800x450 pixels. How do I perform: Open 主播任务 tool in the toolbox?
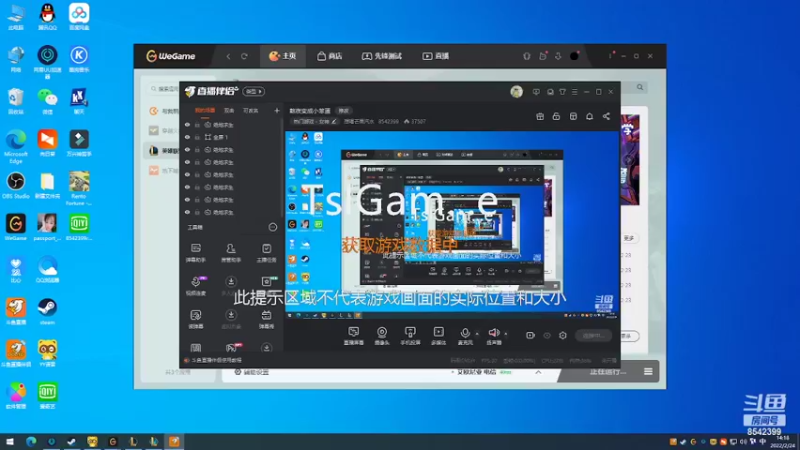click(x=266, y=253)
